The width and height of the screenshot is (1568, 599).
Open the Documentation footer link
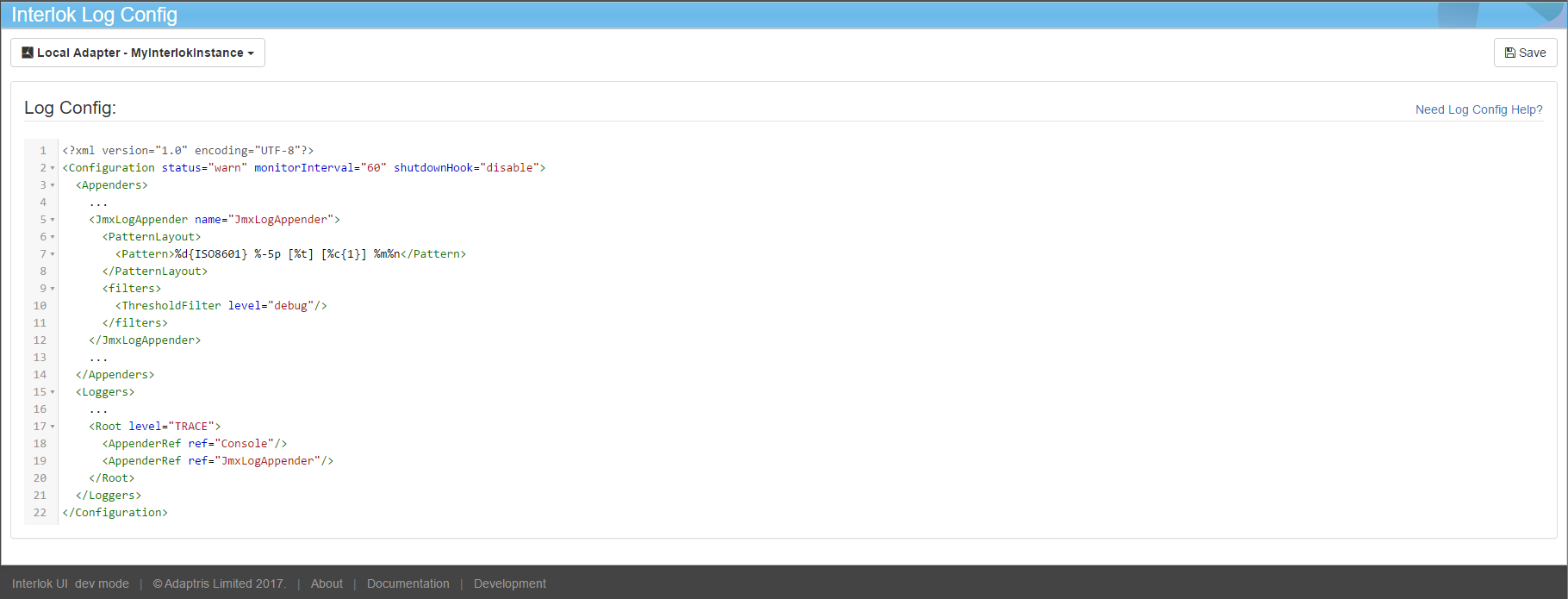[x=408, y=583]
